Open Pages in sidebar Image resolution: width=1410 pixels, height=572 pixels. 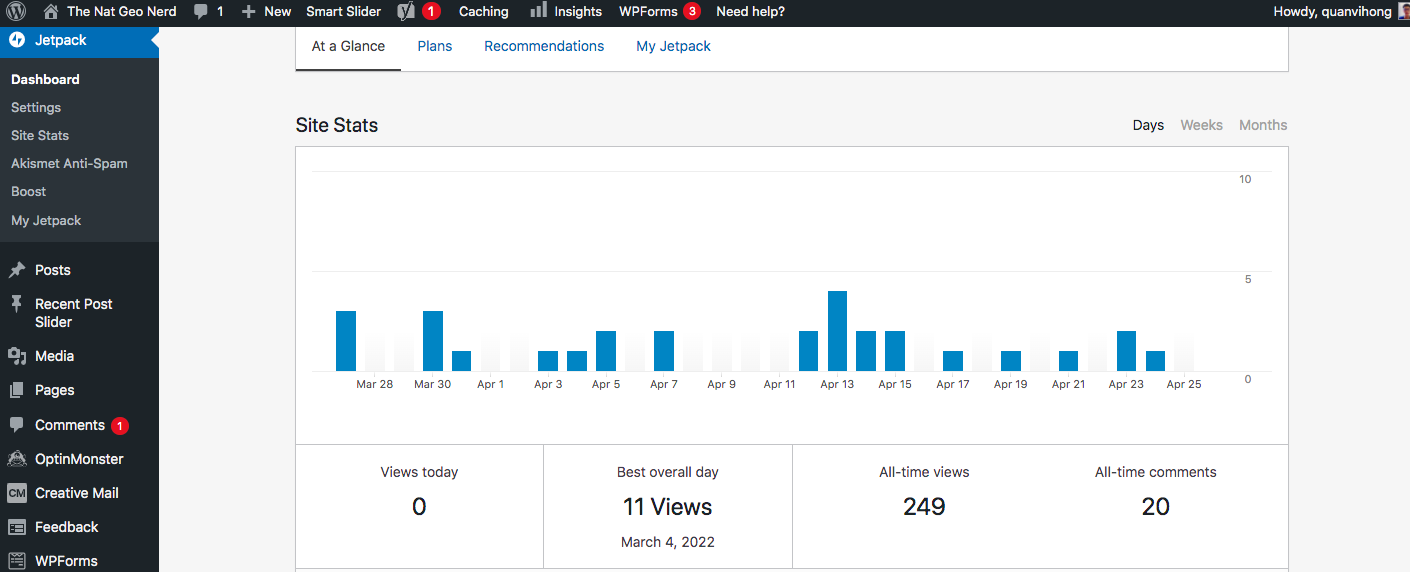click(55, 390)
